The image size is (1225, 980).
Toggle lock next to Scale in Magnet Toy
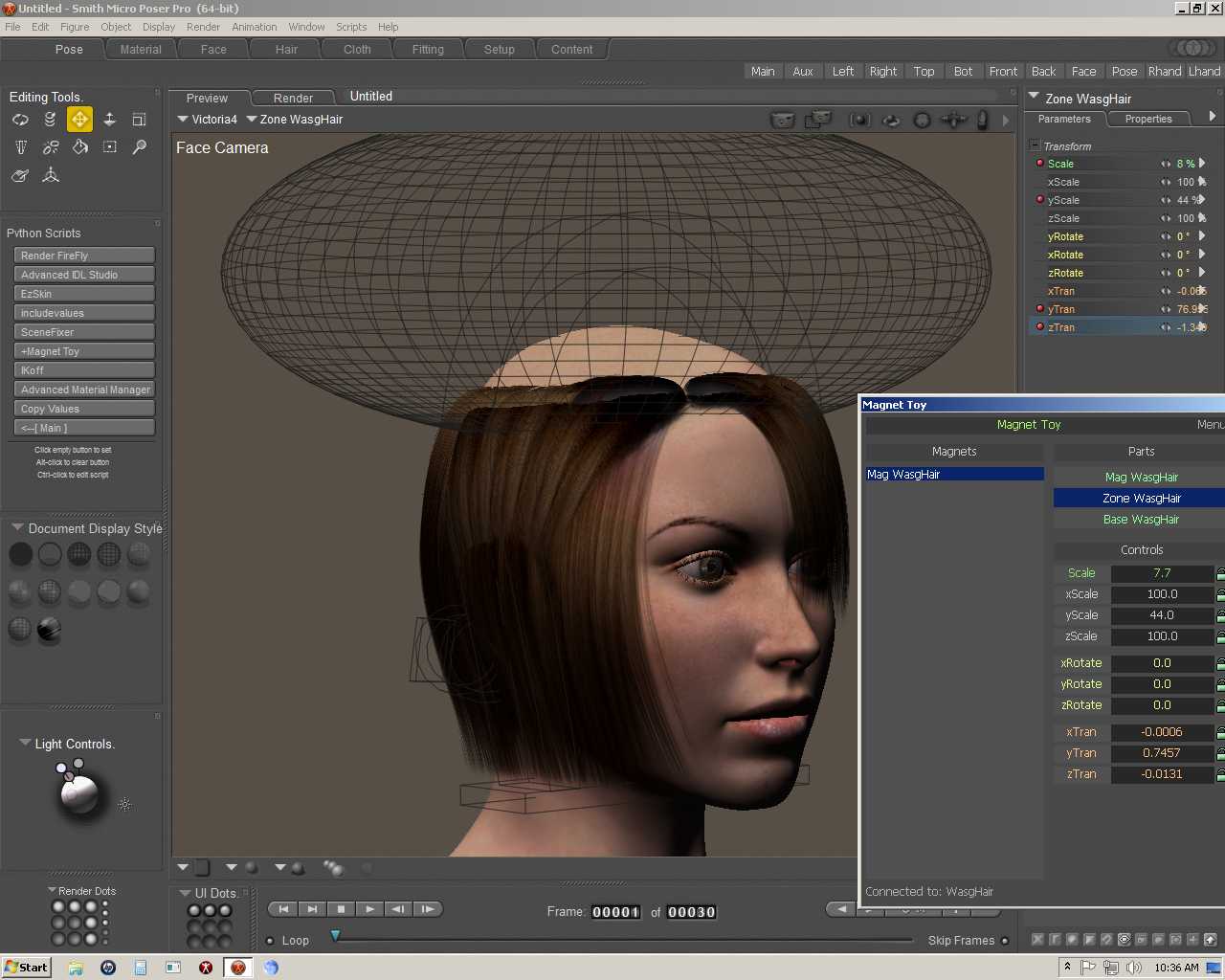[1220, 573]
